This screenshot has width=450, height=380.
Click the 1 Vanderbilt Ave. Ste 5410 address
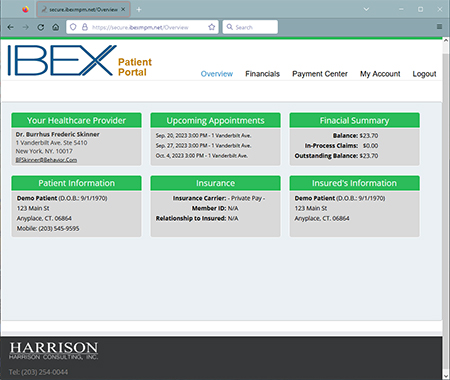(x=51, y=143)
